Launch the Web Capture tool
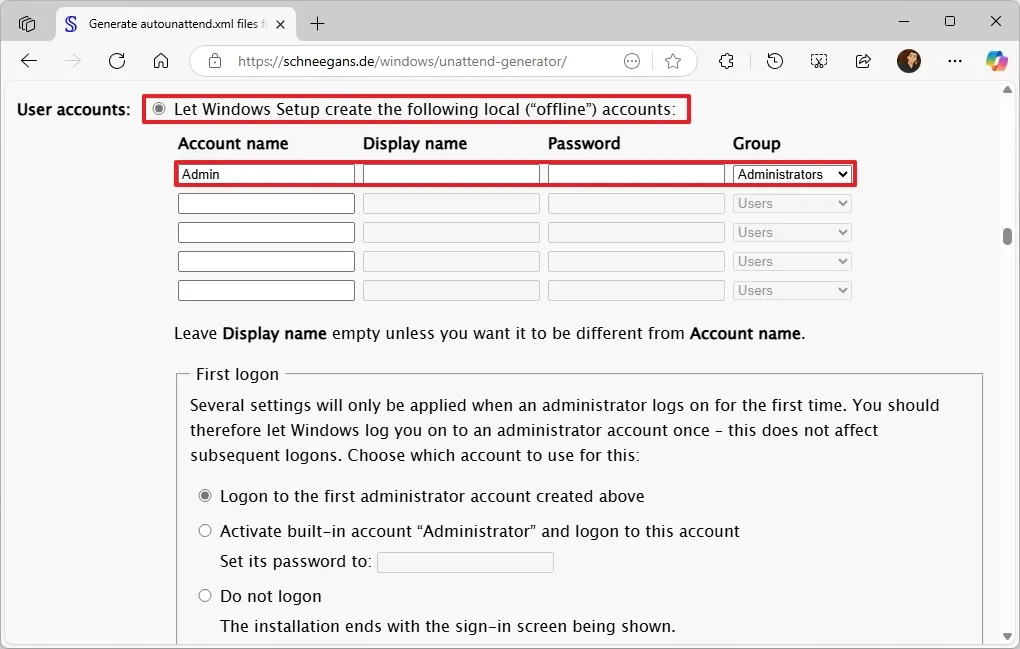This screenshot has height=649, width=1020. coord(819,61)
